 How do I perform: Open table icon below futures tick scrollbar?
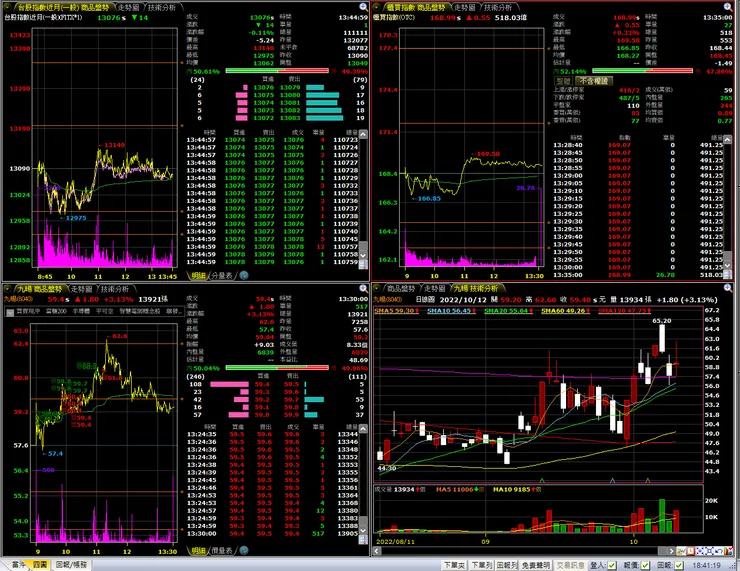point(363,265)
